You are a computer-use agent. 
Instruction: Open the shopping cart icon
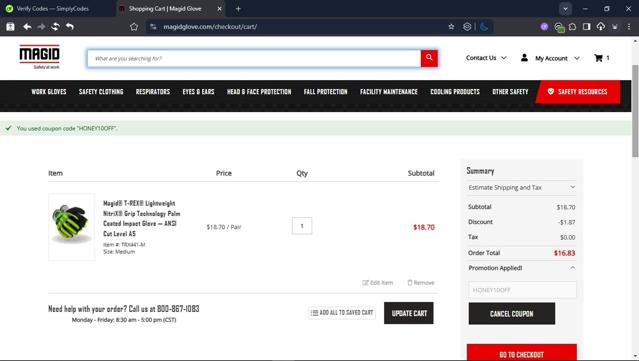pos(598,58)
